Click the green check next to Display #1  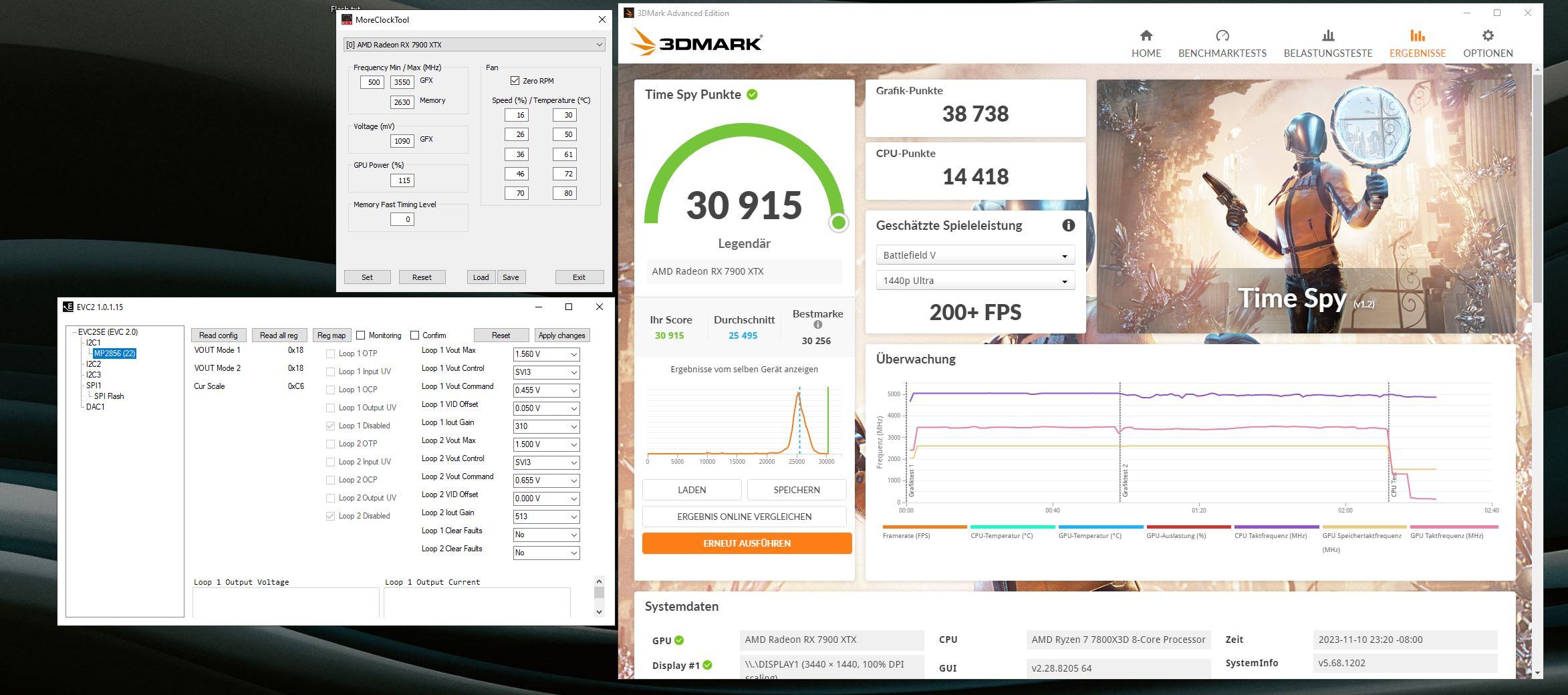click(x=707, y=665)
